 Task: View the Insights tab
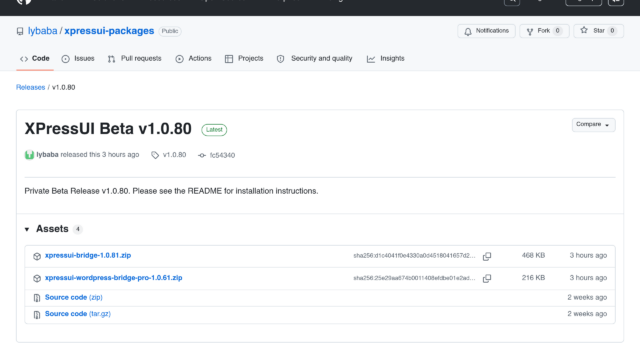386,59
